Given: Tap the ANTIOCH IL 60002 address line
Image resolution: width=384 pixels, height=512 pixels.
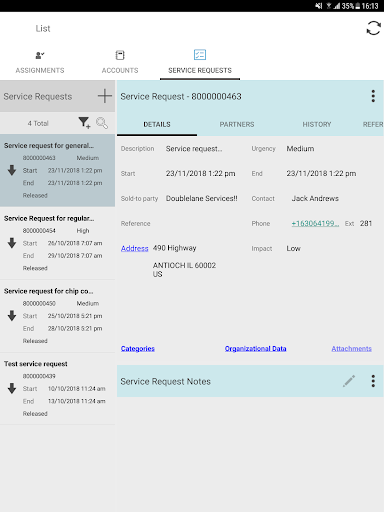Looking at the screenshot, I should [184, 265].
